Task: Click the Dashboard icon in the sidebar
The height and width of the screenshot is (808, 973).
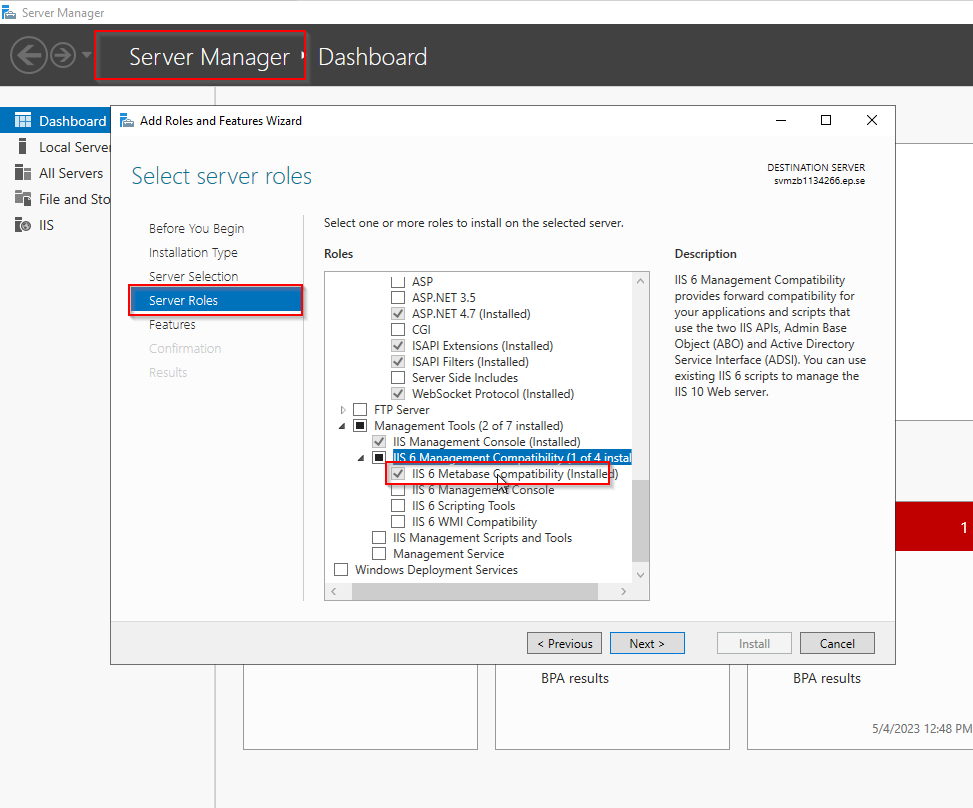Action: (x=23, y=120)
